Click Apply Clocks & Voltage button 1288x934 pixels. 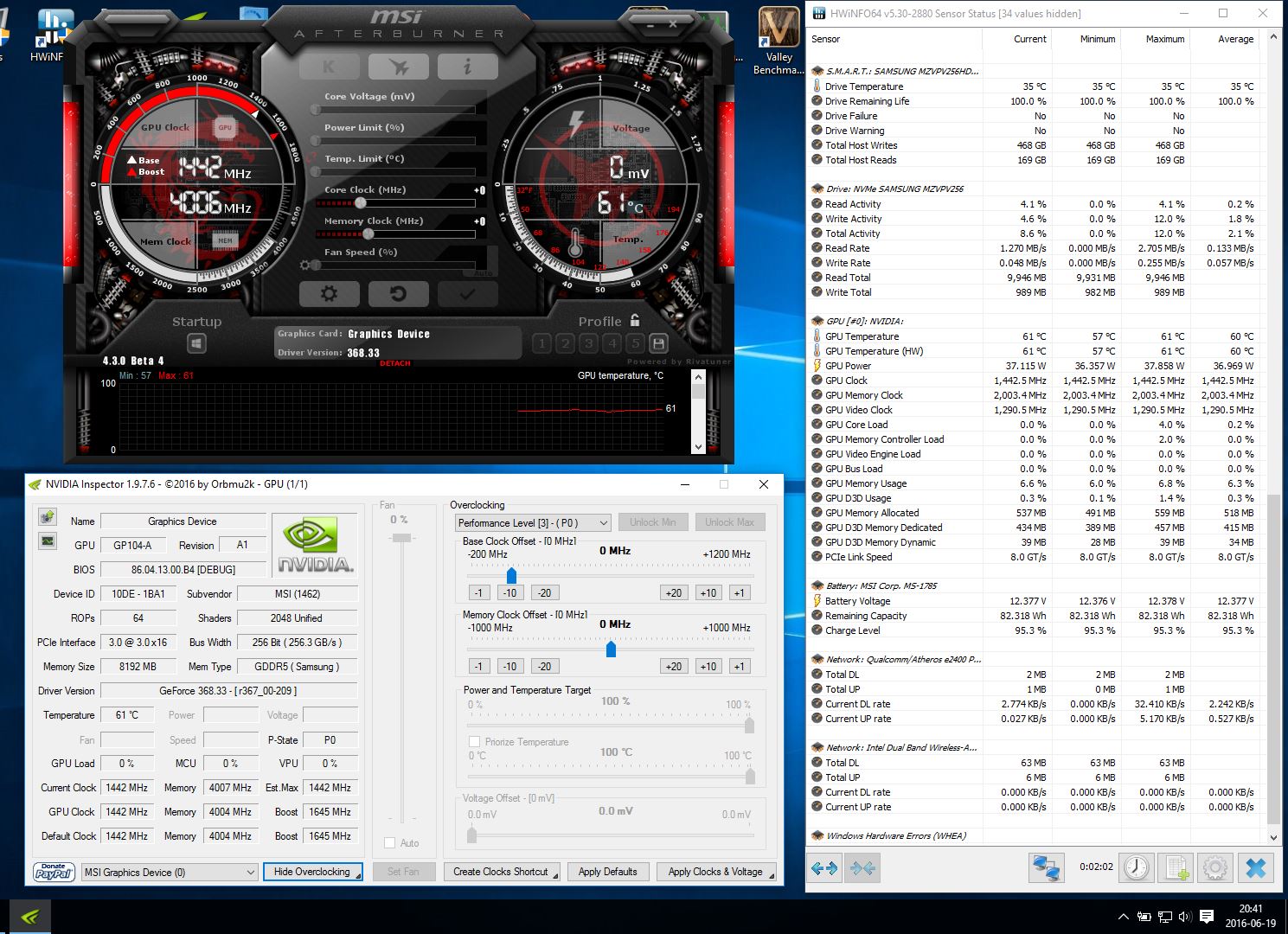(x=716, y=872)
